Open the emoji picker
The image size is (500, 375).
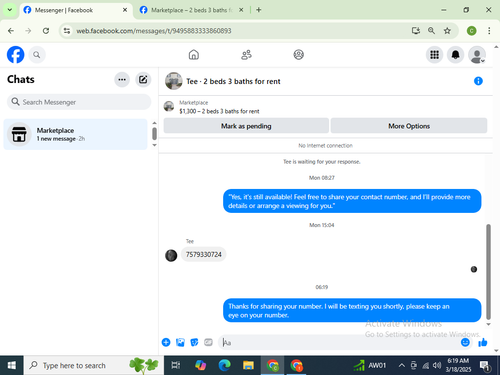(x=465, y=342)
